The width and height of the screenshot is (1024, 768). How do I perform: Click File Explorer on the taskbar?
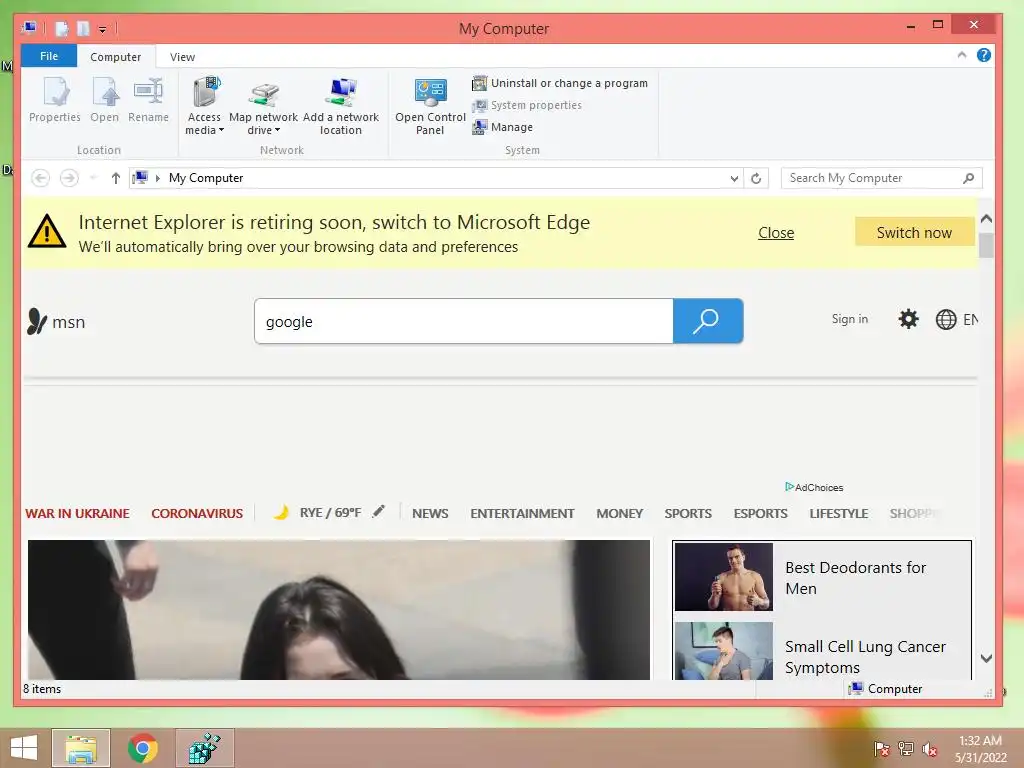[x=81, y=748]
